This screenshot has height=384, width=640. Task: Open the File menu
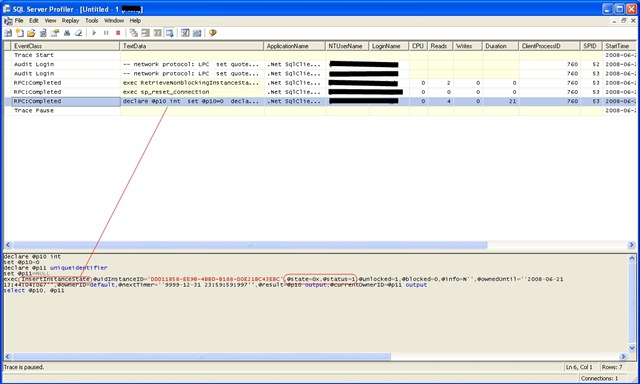click(19, 21)
